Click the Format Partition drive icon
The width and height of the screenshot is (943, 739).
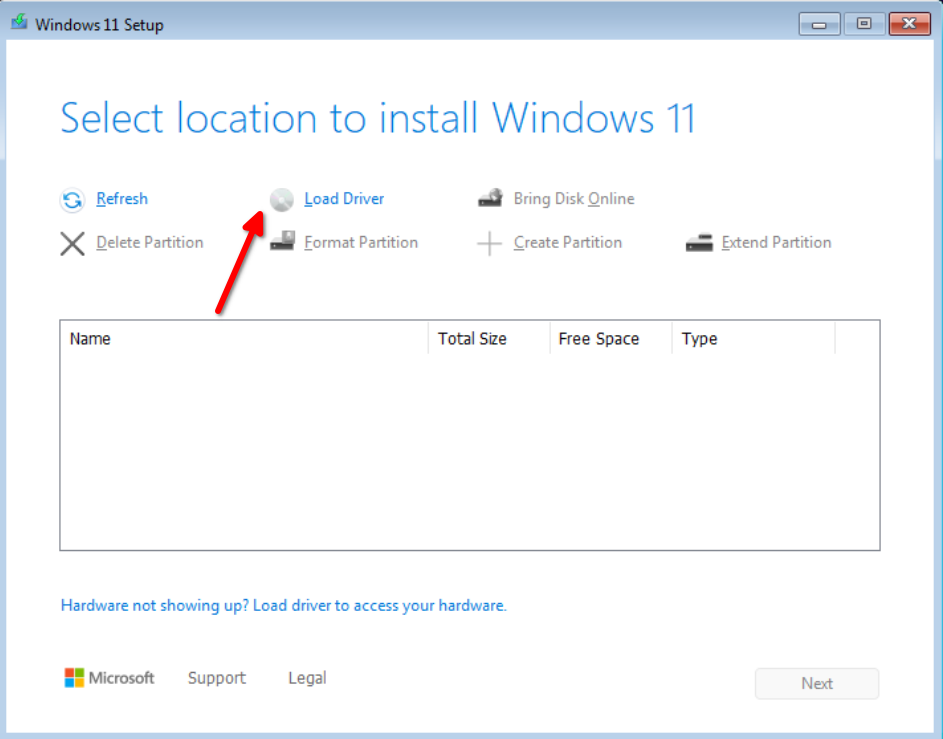282,241
